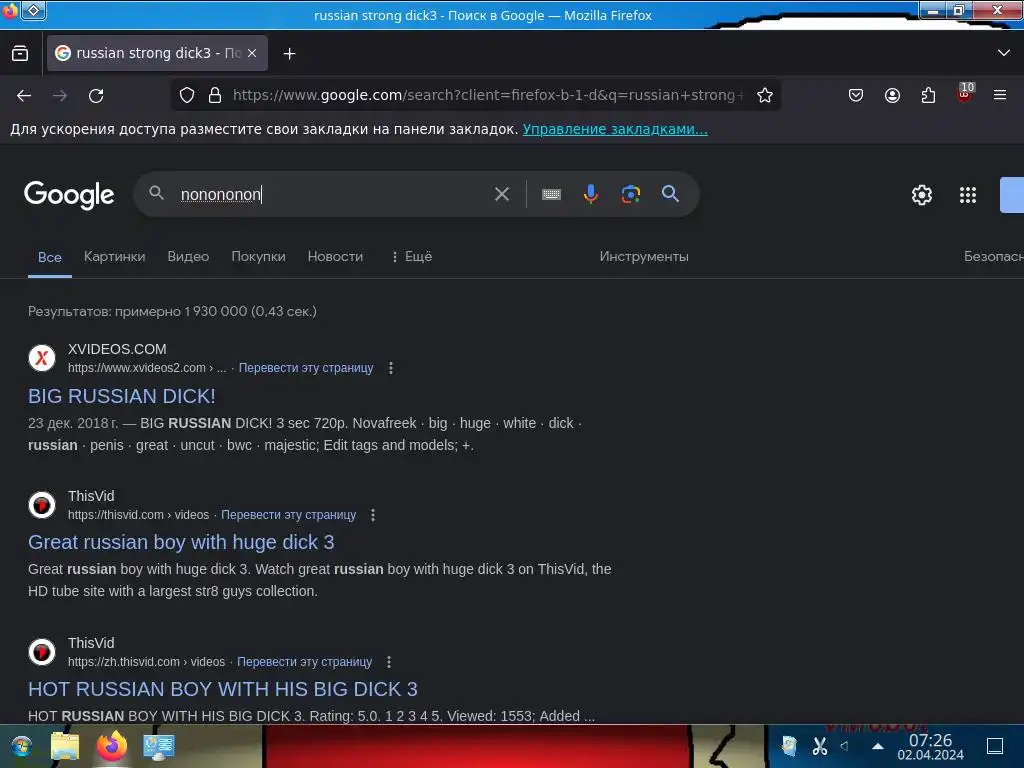Click the site security padlock icon
The width and height of the screenshot is (1024, 768).
click(x=215, y=95)
